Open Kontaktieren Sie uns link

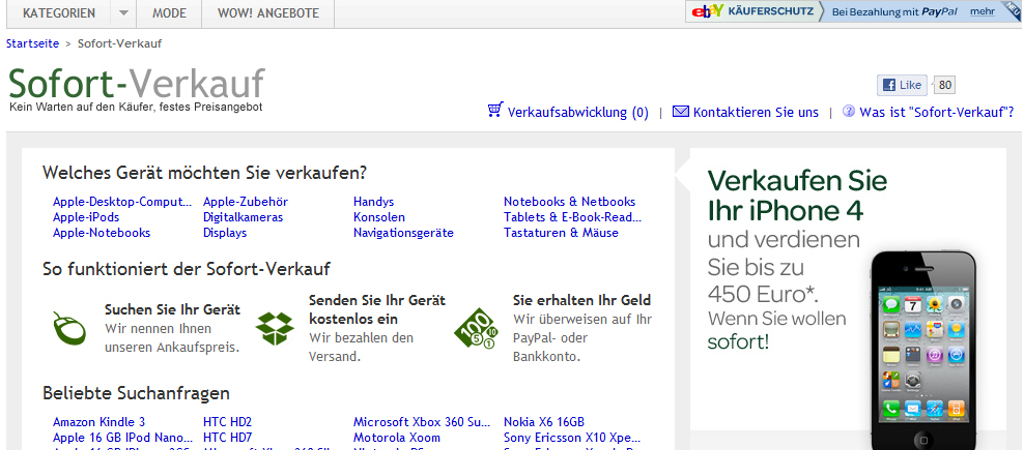coord(756,112)
